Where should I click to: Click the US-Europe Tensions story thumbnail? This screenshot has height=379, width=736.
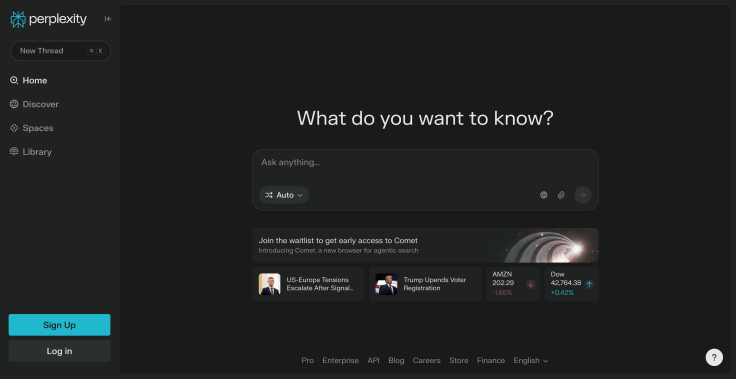[x=269, y=284]
